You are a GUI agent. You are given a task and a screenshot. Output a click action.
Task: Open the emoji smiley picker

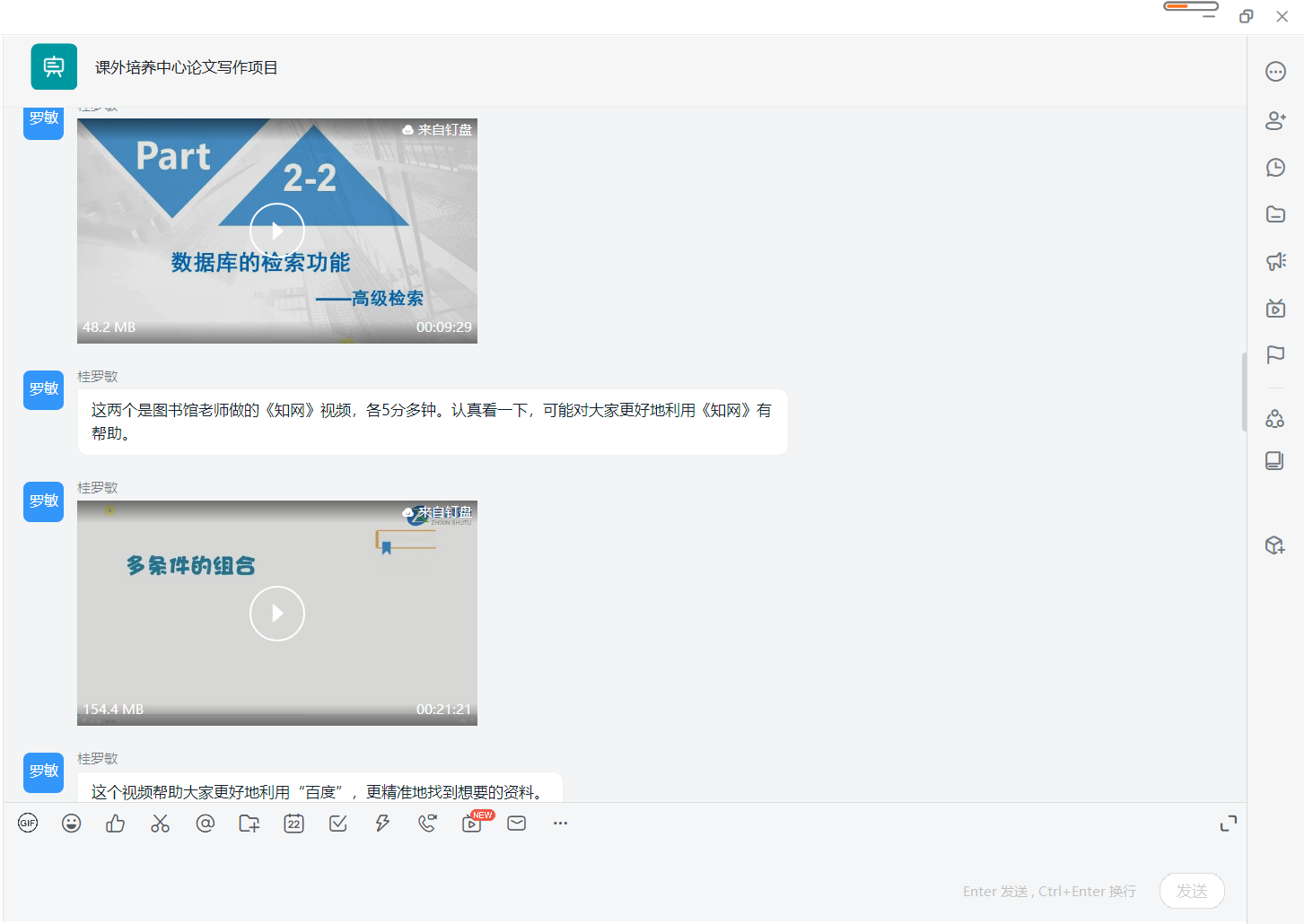(x=72, y=823)
